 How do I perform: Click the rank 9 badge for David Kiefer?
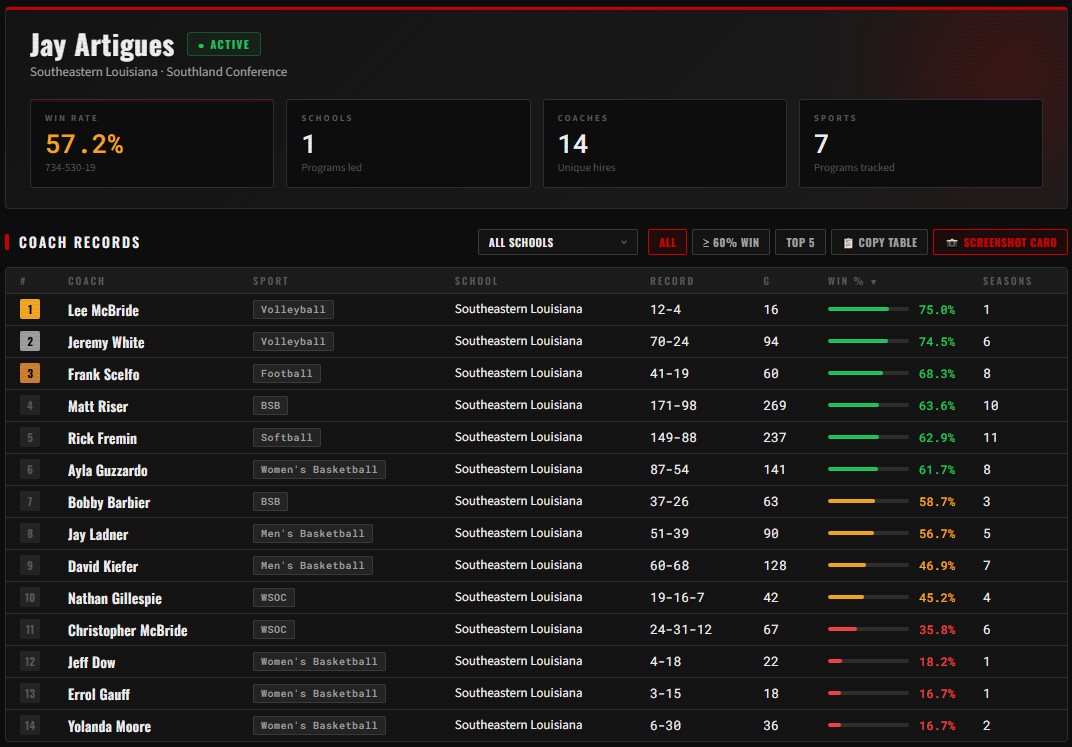tap(30, 565)
